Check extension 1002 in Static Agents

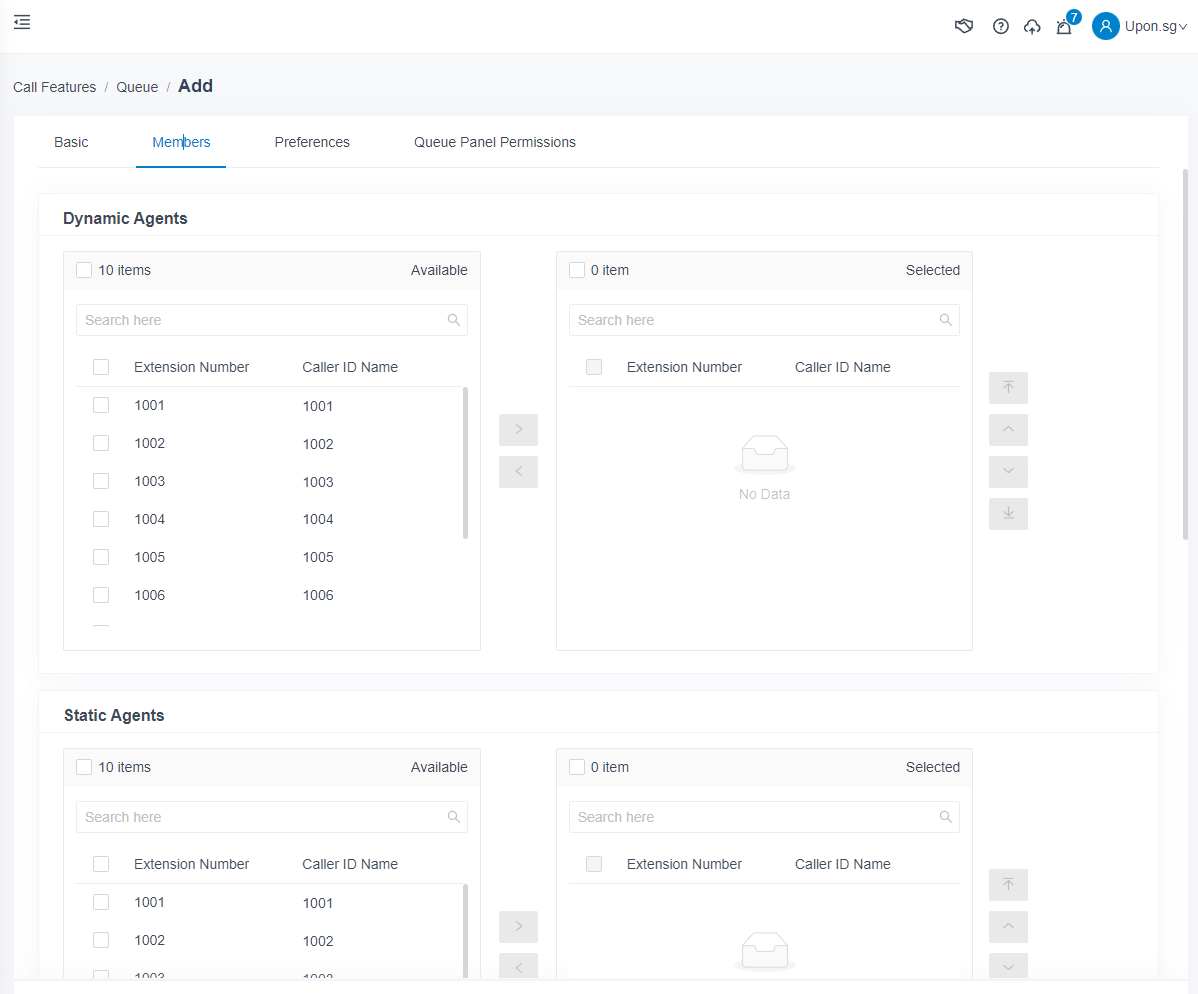(101, 940)
